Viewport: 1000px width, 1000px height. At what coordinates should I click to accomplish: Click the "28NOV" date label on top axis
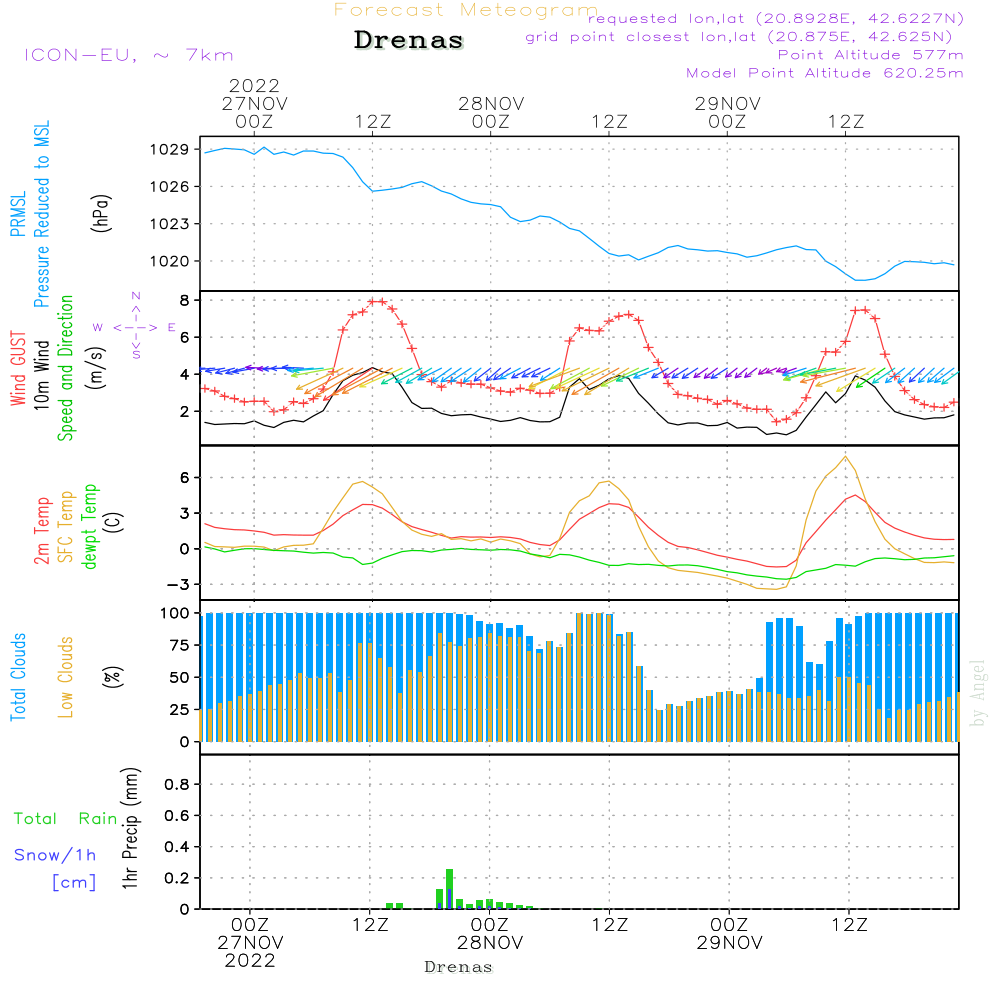click(x=491, y=104)
